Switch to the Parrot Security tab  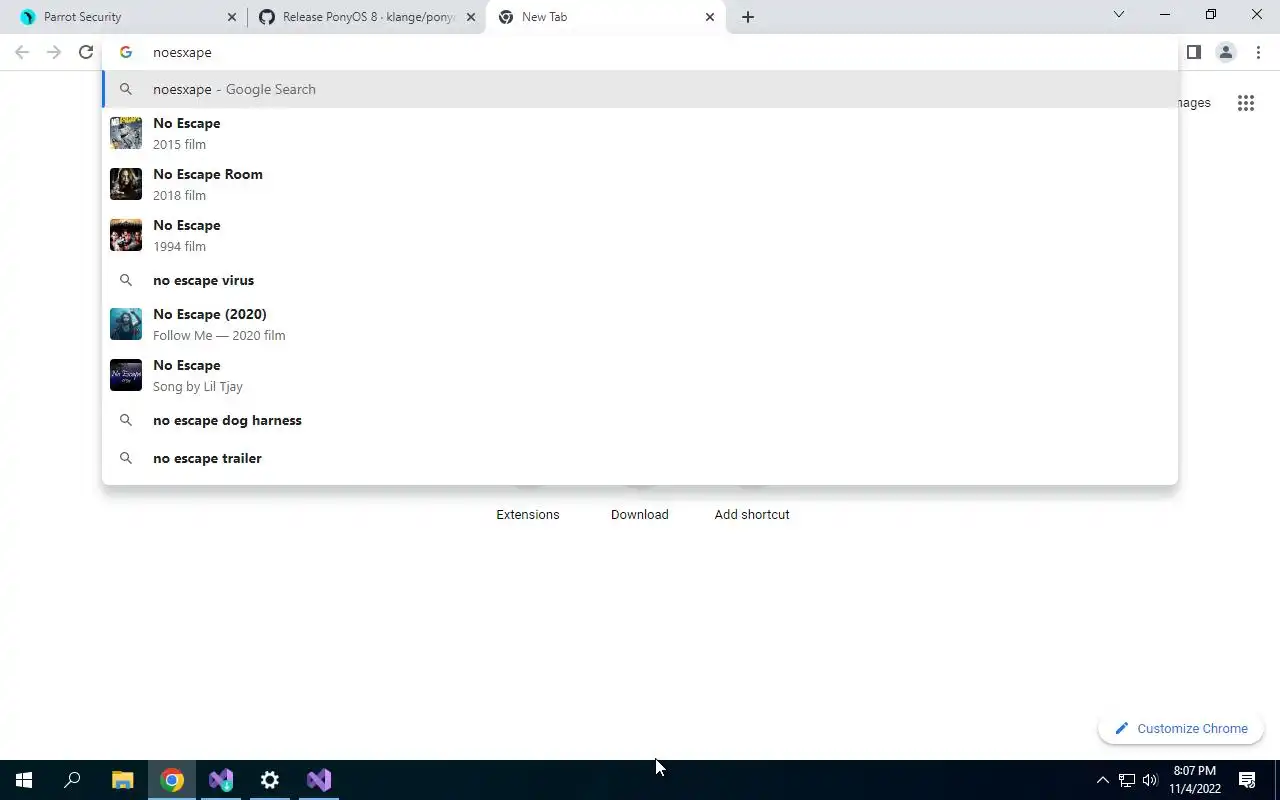pos(126,17)
